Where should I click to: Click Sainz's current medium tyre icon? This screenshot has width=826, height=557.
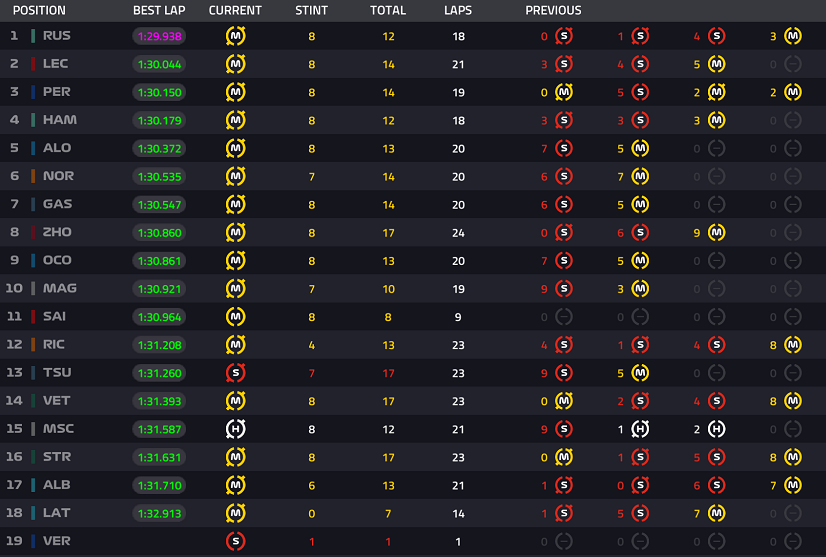[235, 317]
